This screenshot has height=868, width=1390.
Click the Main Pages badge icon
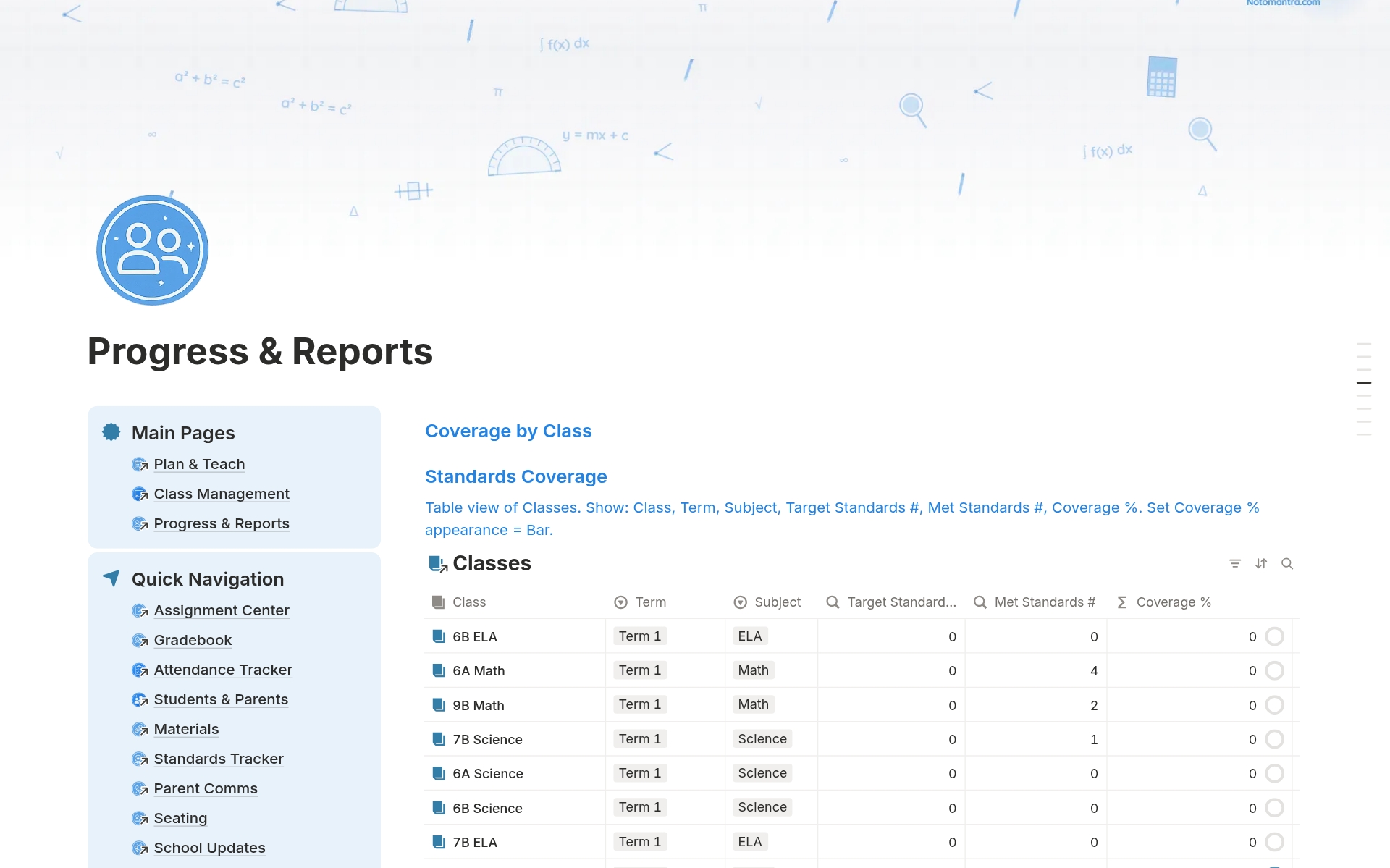pos(111,432)
